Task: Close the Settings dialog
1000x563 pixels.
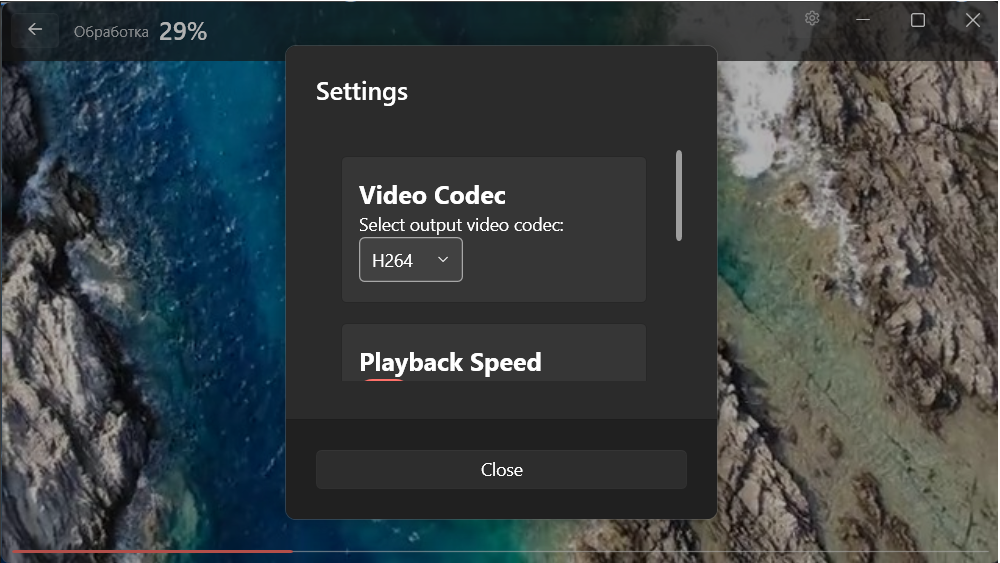Action: (x=501, y=470)
